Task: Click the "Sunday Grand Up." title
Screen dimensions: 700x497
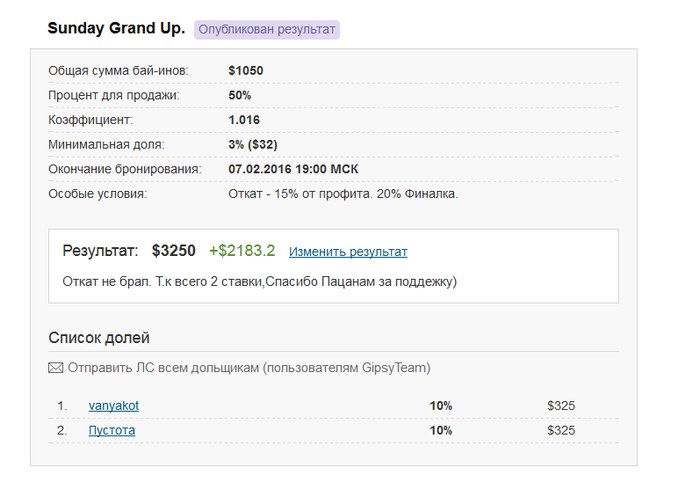Action: click(x=116, y=29)
